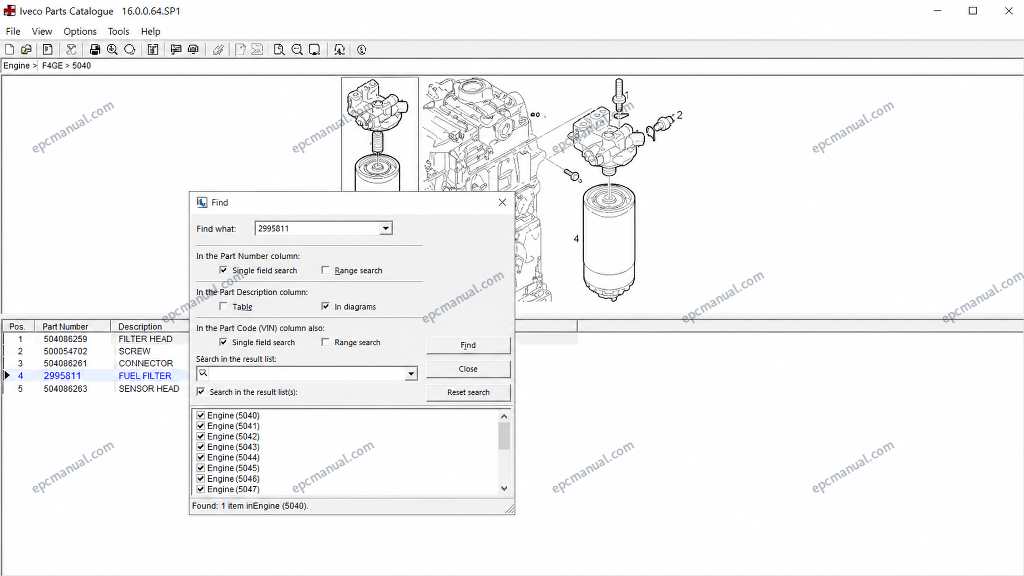The image size is (1024, 576).
Task: Open the Options menu
Action: point(80,31)
